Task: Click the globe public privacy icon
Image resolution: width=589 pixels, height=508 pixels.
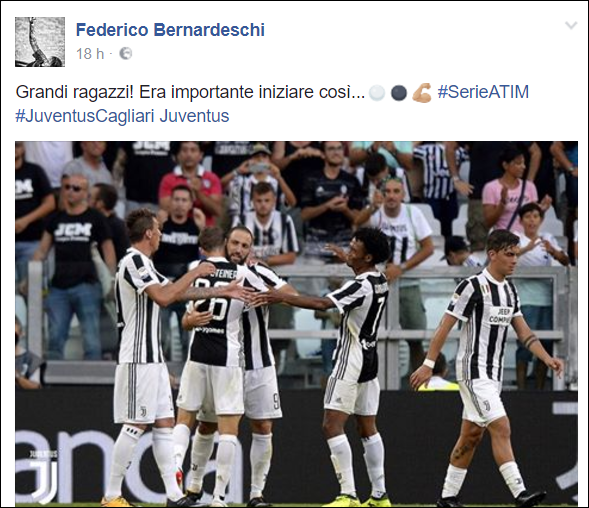Action: (125, 54)
